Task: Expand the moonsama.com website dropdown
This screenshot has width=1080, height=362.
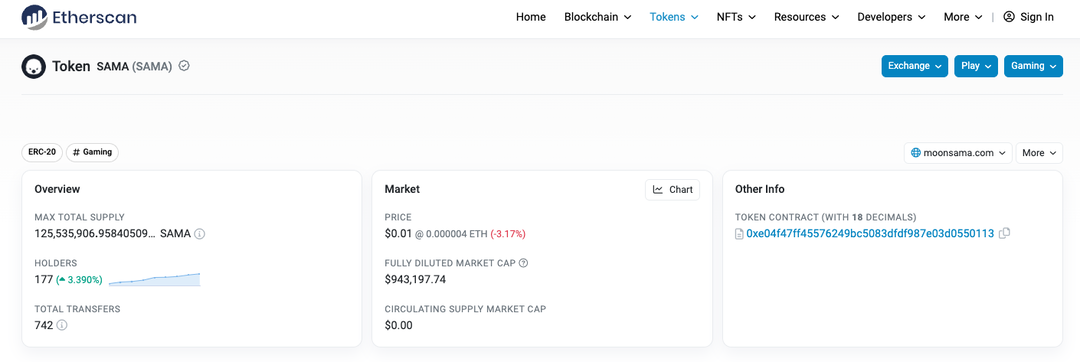Action: click(957, 153)
